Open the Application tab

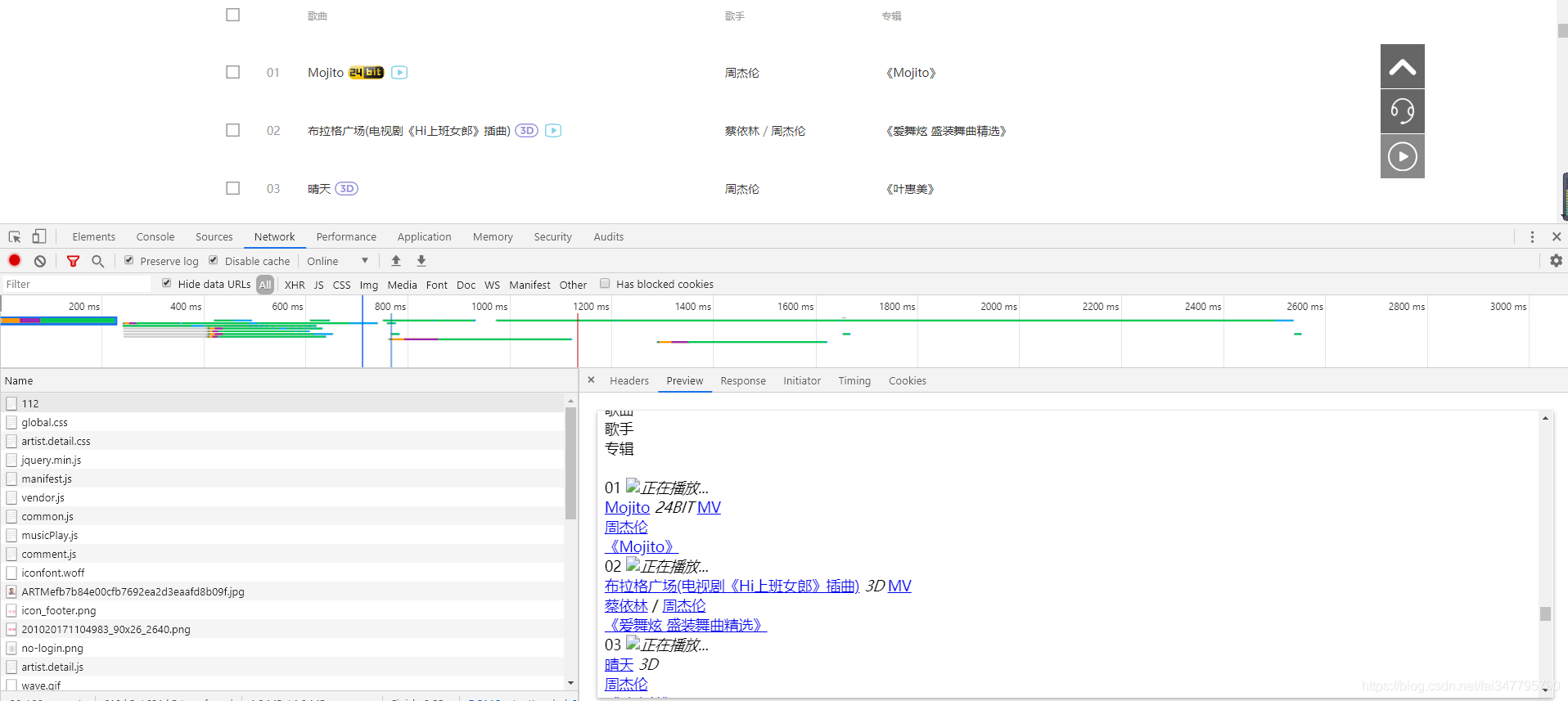coord(424,236)
